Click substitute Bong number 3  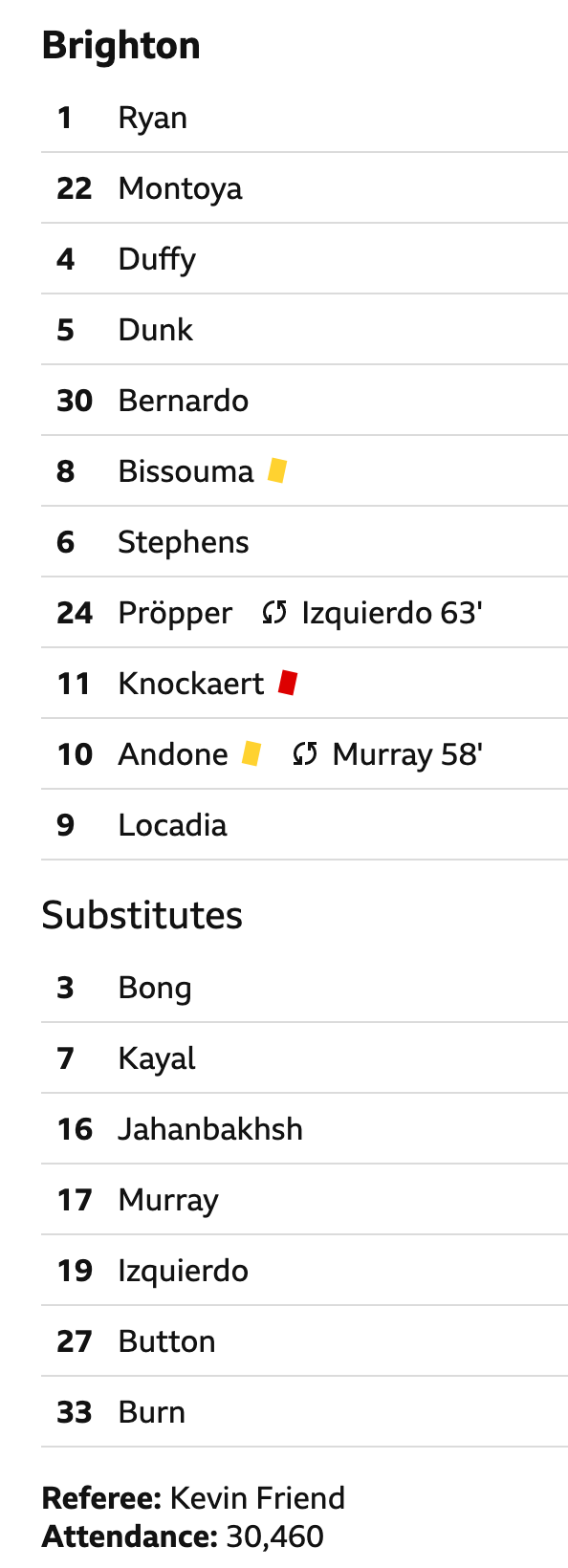click(304, 988)
